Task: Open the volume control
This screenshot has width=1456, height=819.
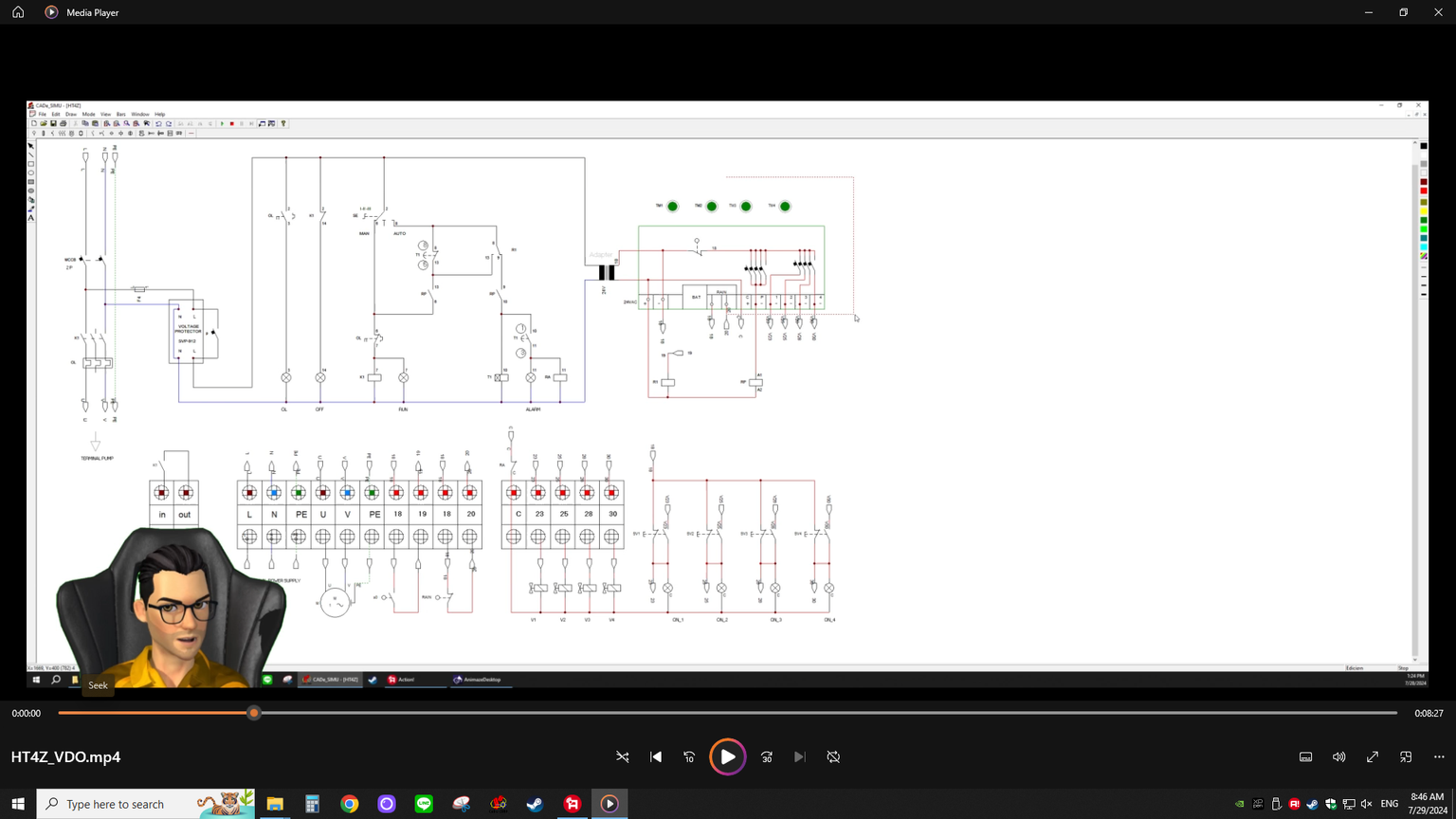Action: [1338, 757]
